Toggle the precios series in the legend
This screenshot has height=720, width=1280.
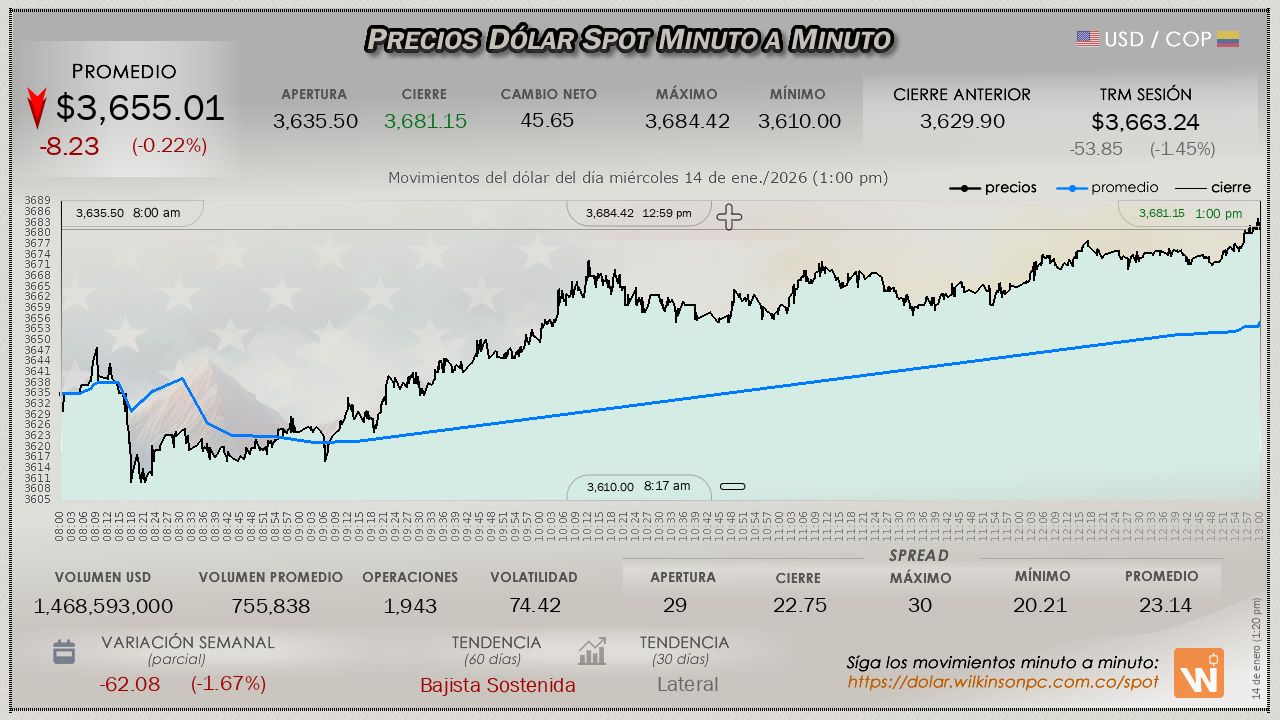pos(993,187)
